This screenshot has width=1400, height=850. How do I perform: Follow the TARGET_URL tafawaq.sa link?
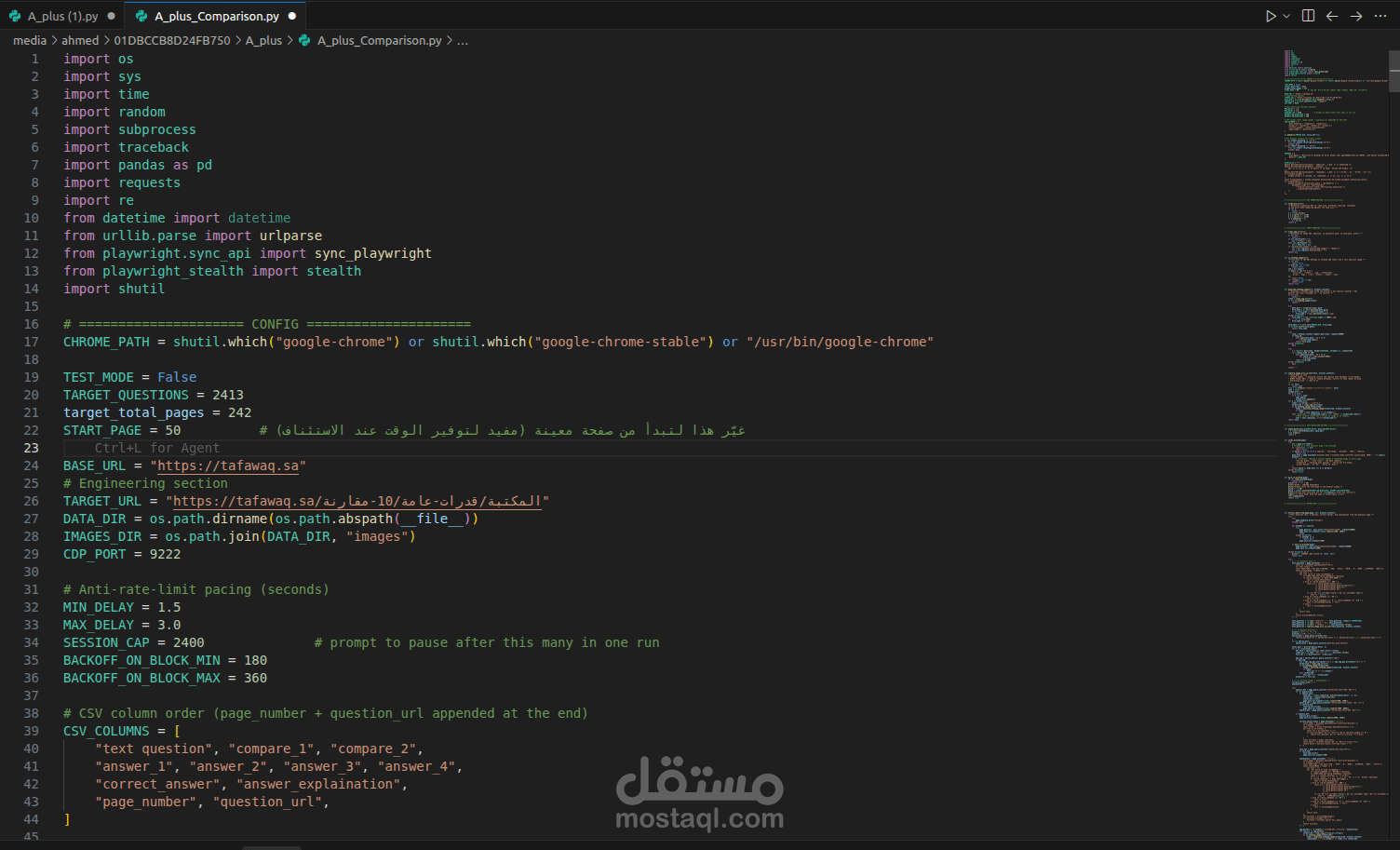click(357, 501)
